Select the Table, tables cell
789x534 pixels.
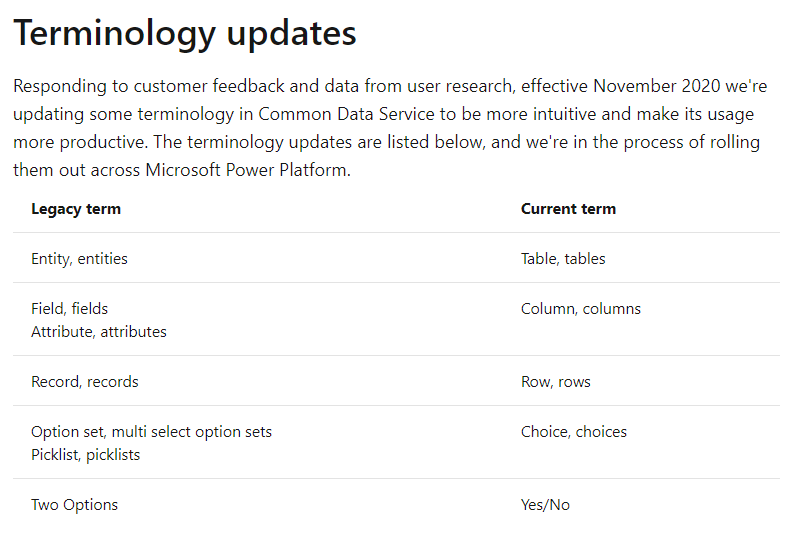pyautogui.click(x=563, y=259)
